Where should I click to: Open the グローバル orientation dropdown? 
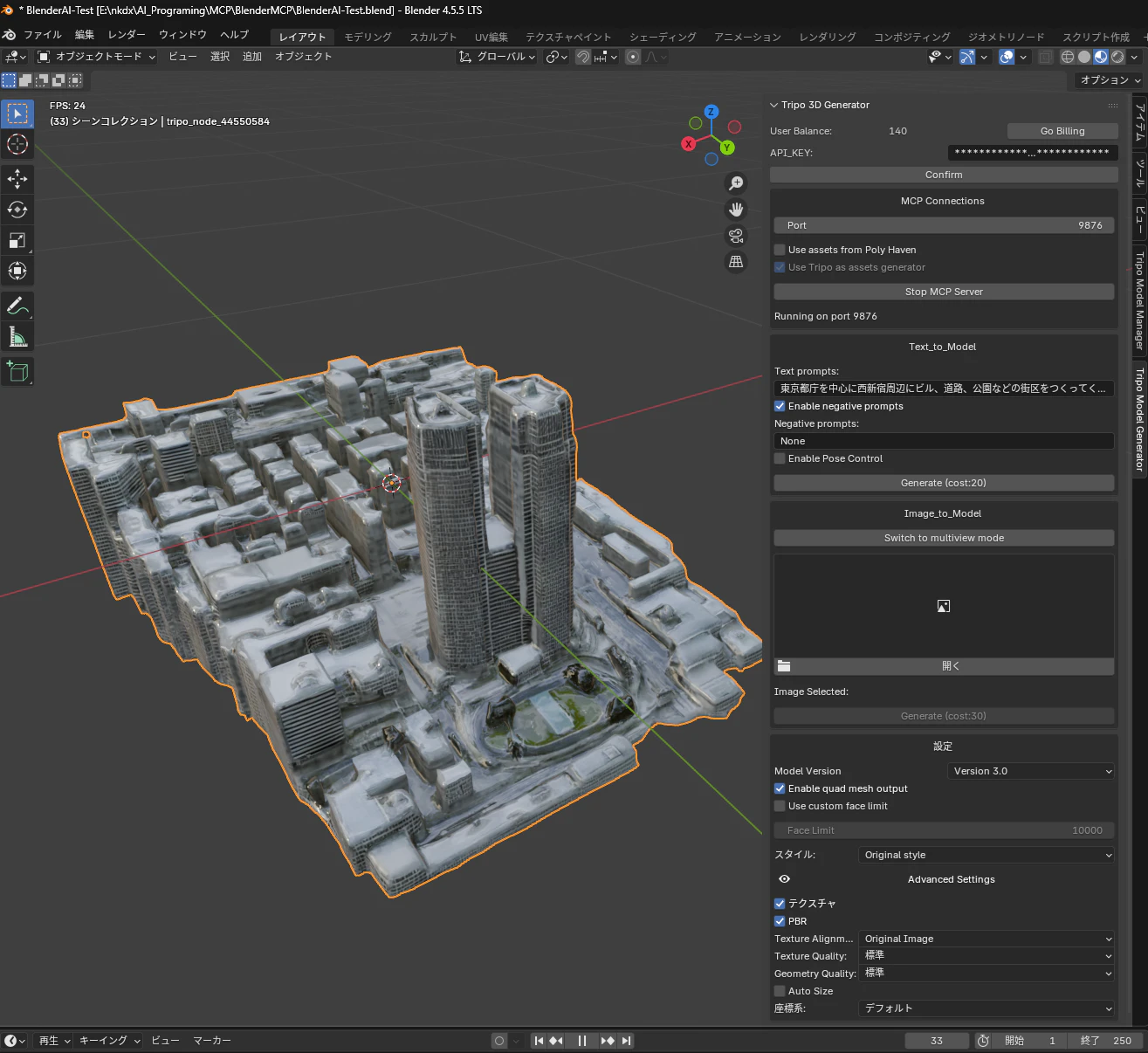pos(497,57)
